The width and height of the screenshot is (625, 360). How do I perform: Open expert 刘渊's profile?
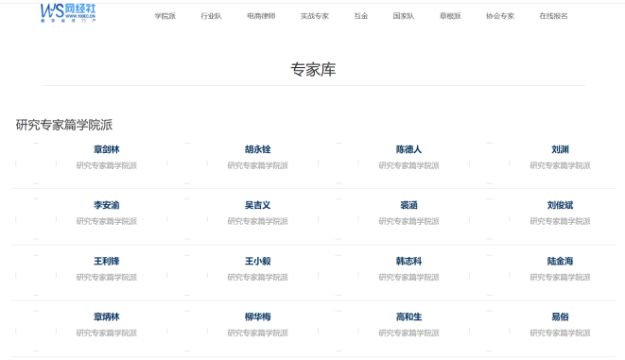[x=560, y=150]
